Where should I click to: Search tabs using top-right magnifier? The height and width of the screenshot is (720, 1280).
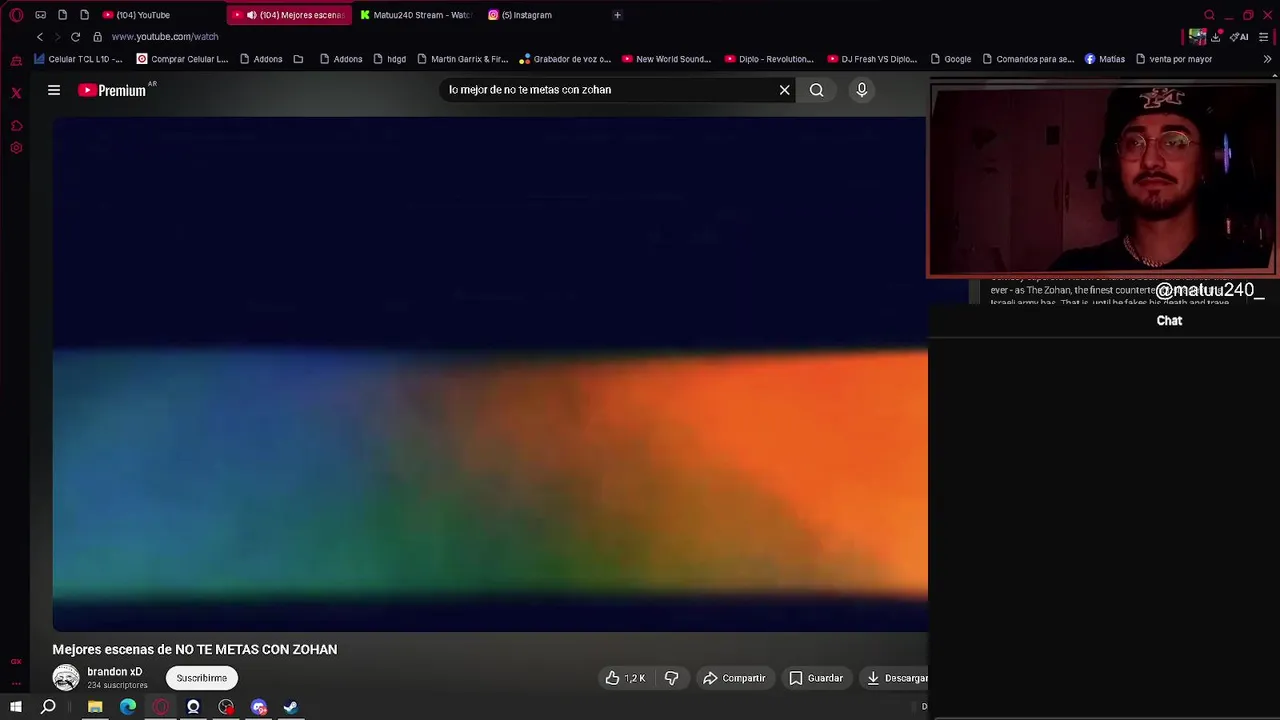pos(1209,15)
